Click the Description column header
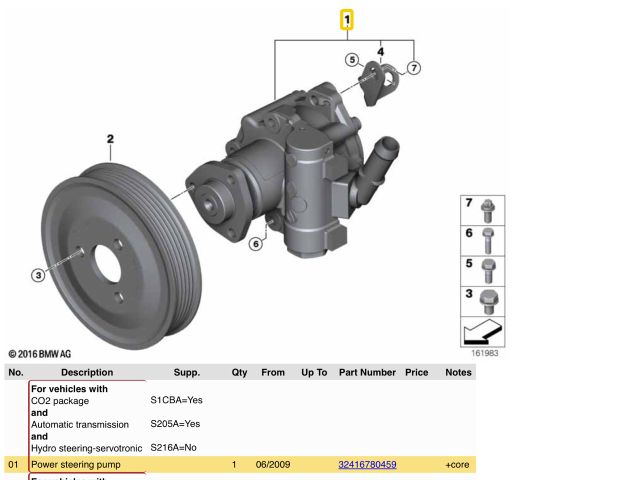640x480 pixels. [87, 372]
